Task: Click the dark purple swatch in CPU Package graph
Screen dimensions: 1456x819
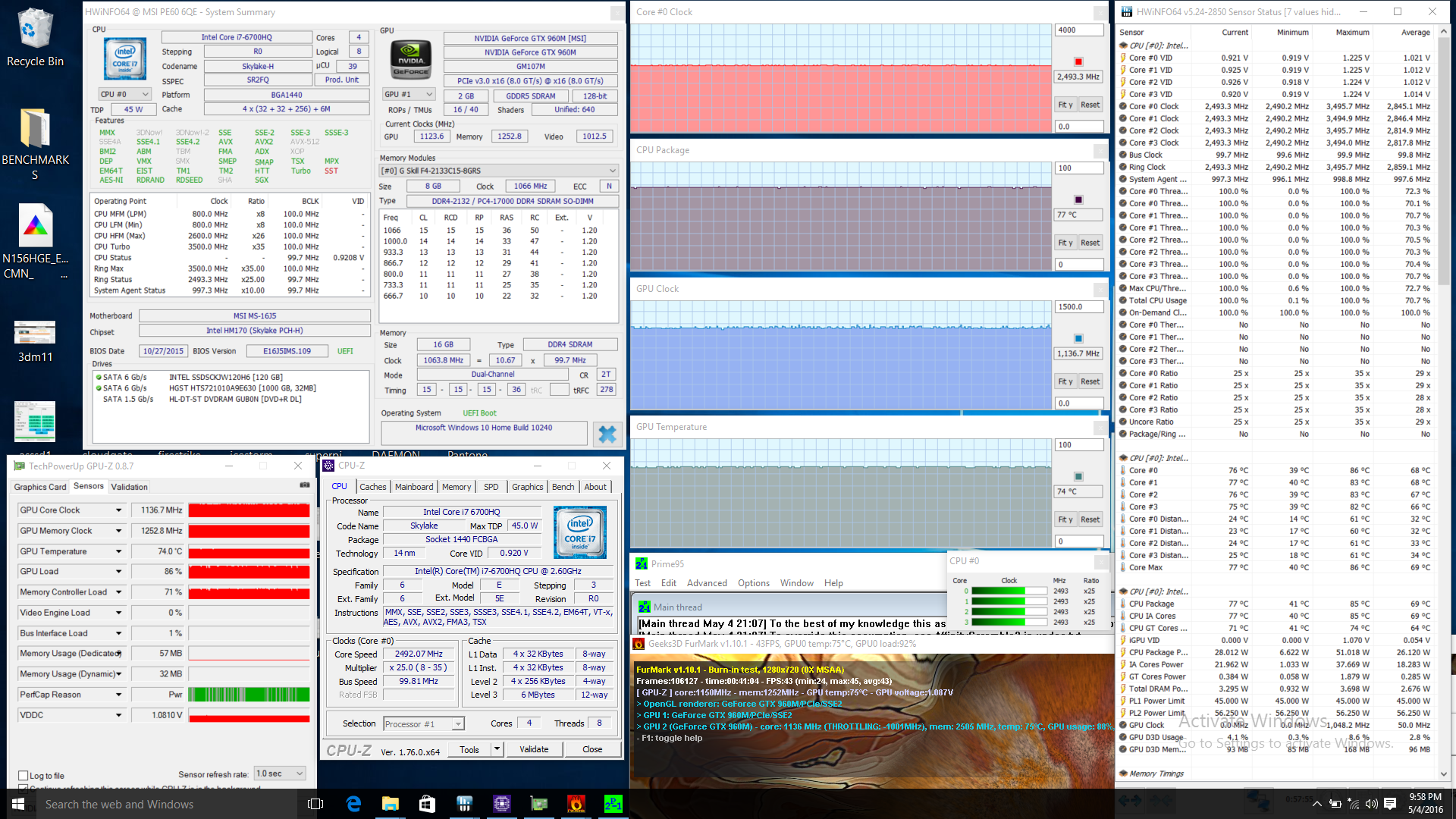Action: 1078,199
